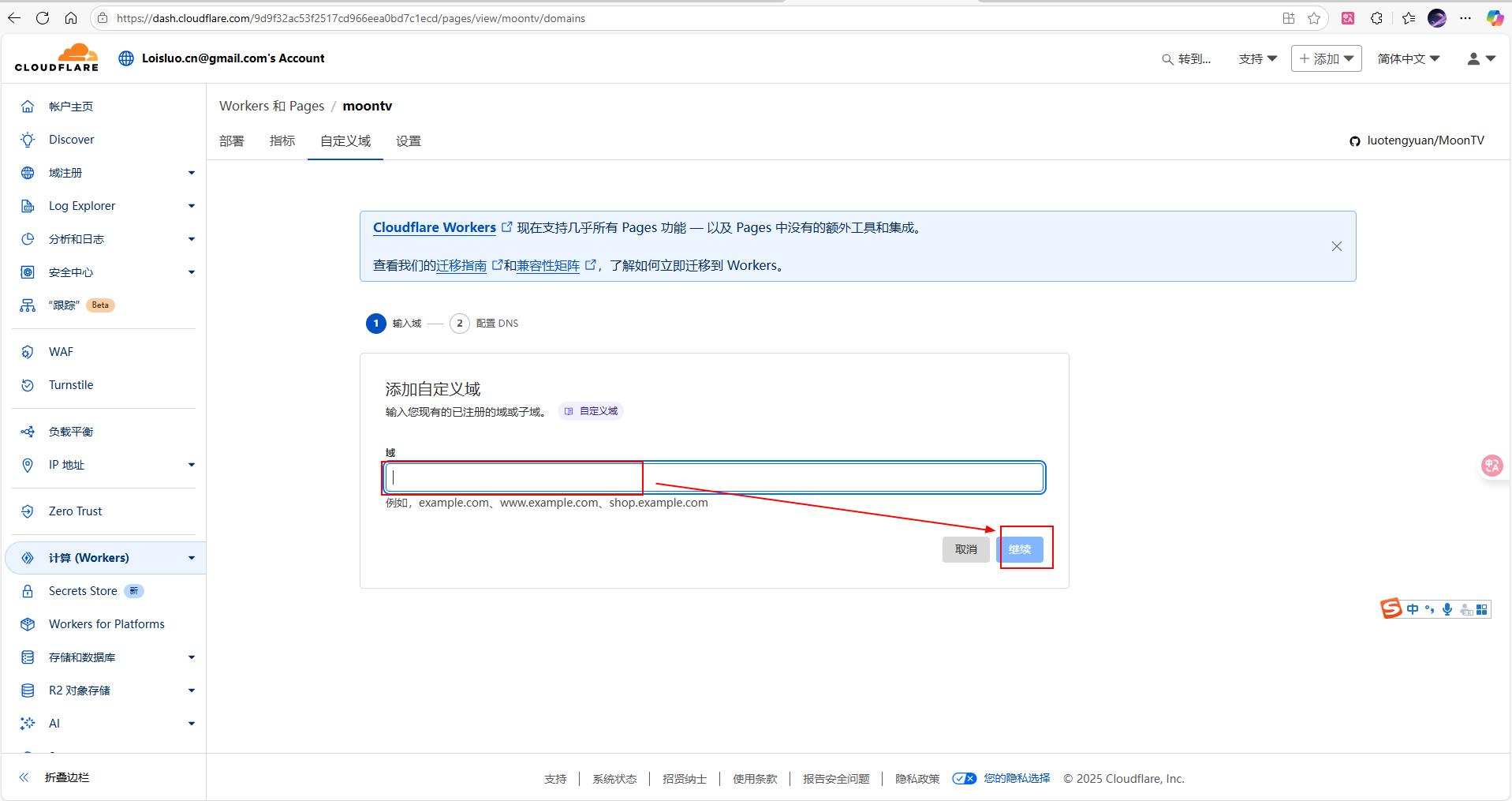Click the search magnifier next to 转到
Screen dimensions: 1512x801
tap(1167, 59)
